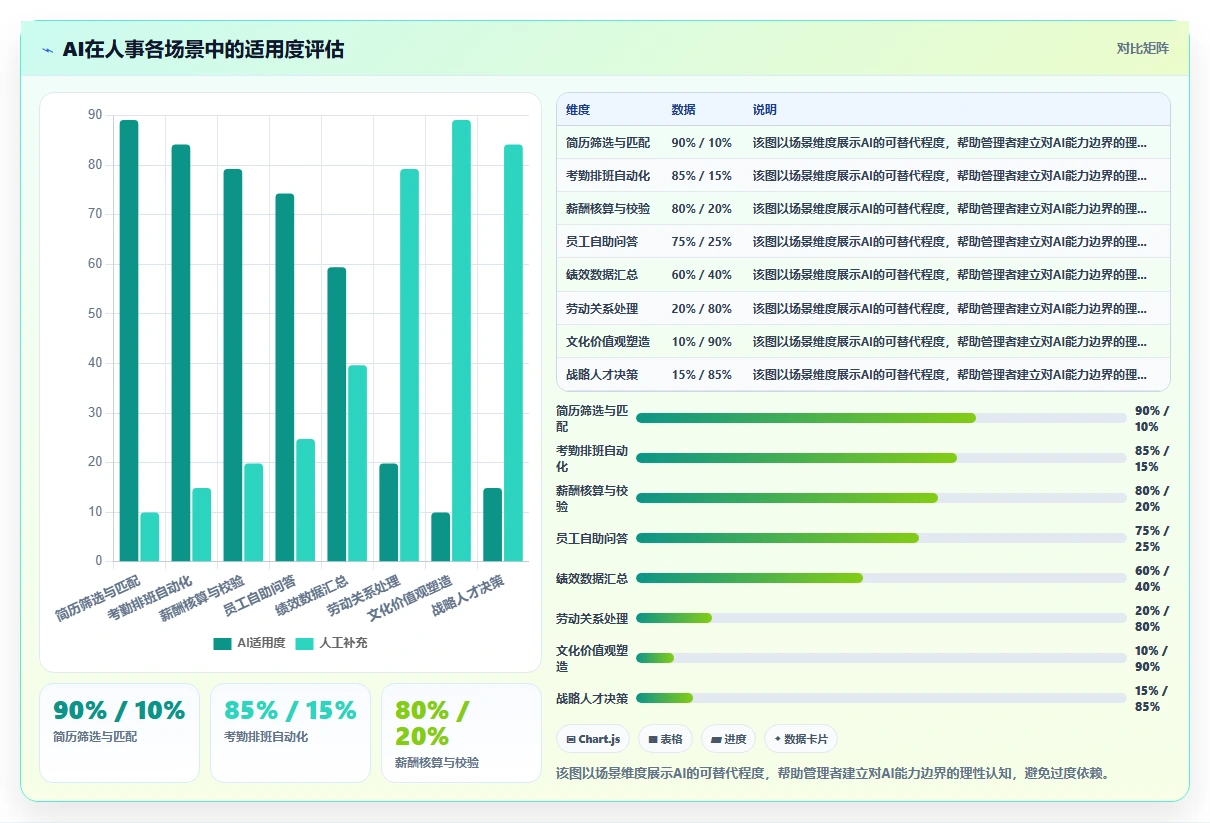Click the 薪酬核算与校验 progress bar

tap(881, 498)
